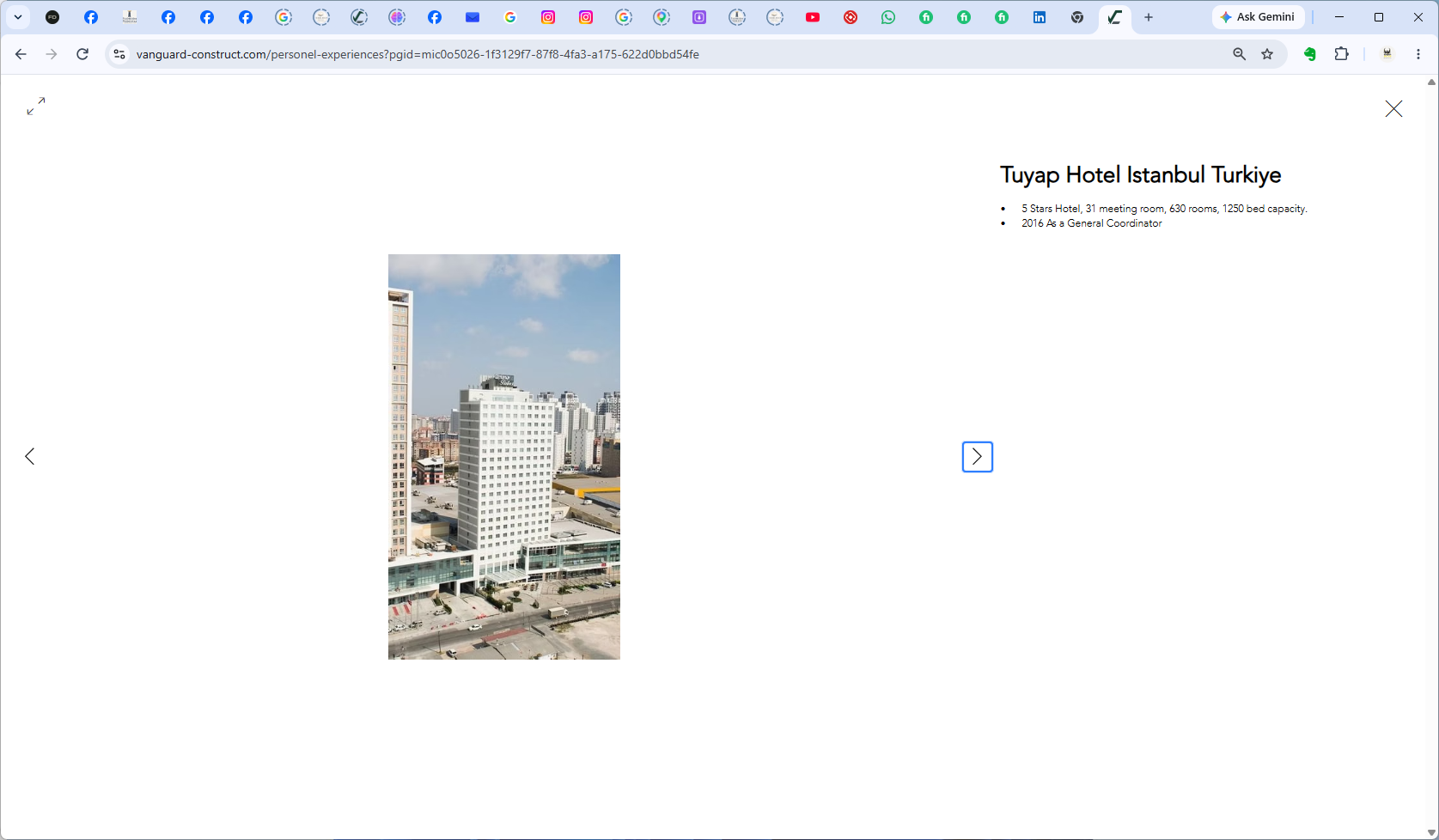The width and height of the screenshot is (1439, 840).
Task: Switch to the WhatsApp tab
Action: click(x=888, y=17)
